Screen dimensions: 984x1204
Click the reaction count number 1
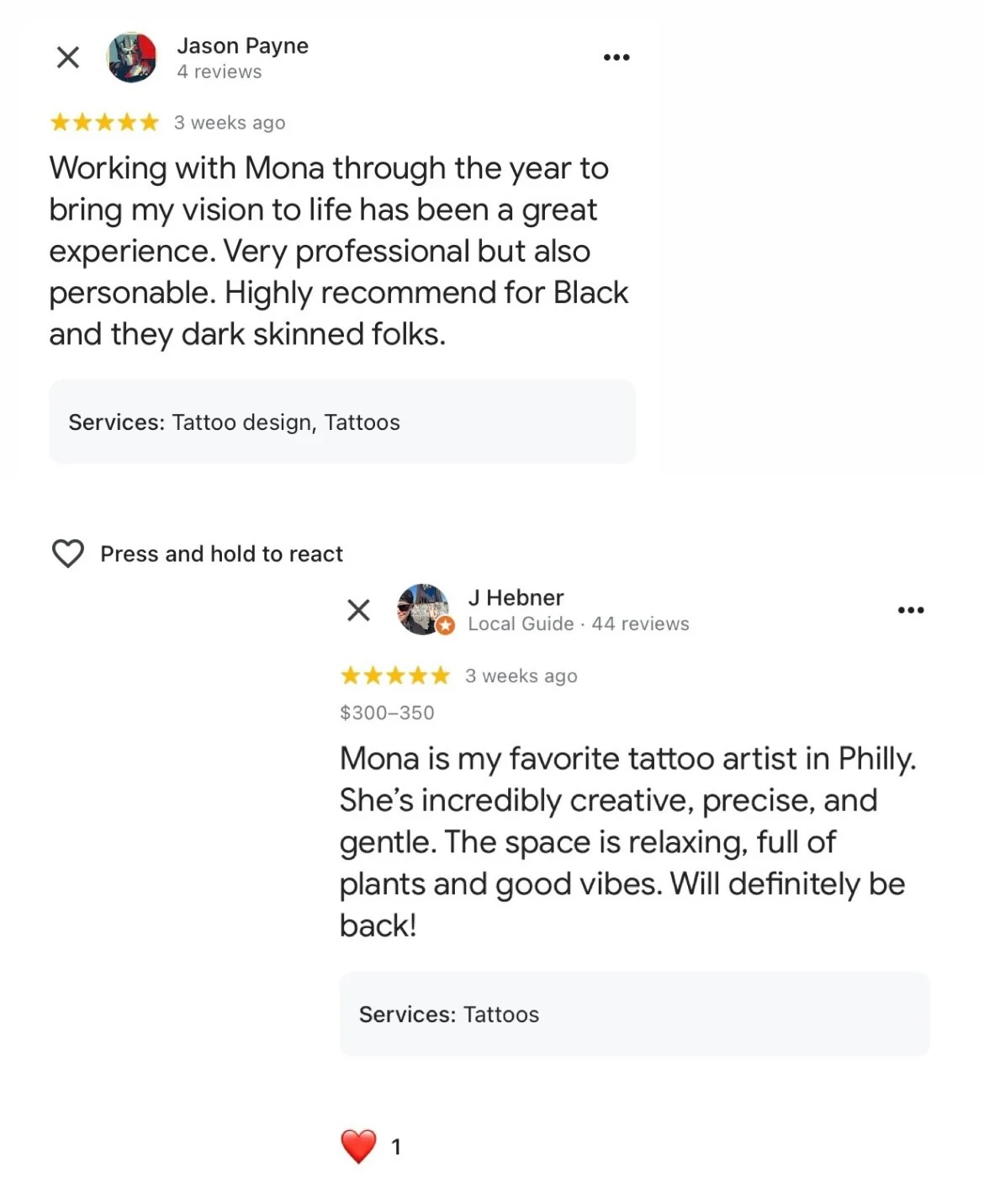[x=396, y=1147]
